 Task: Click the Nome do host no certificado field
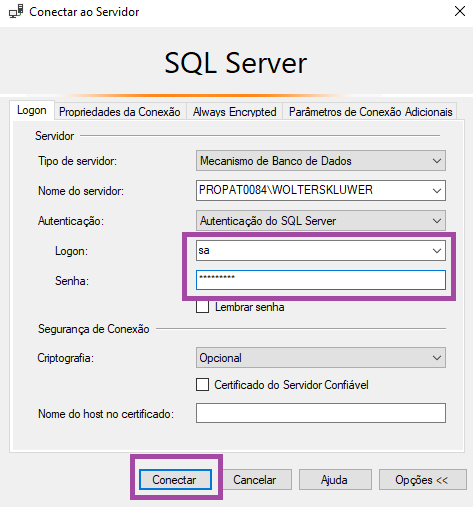coord(321,413)
